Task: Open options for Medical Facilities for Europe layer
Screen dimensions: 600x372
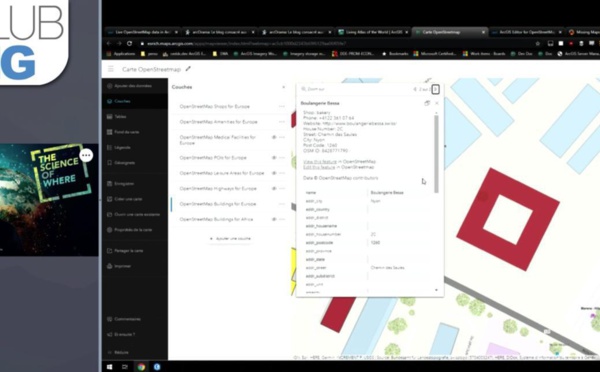Action: 282,137
